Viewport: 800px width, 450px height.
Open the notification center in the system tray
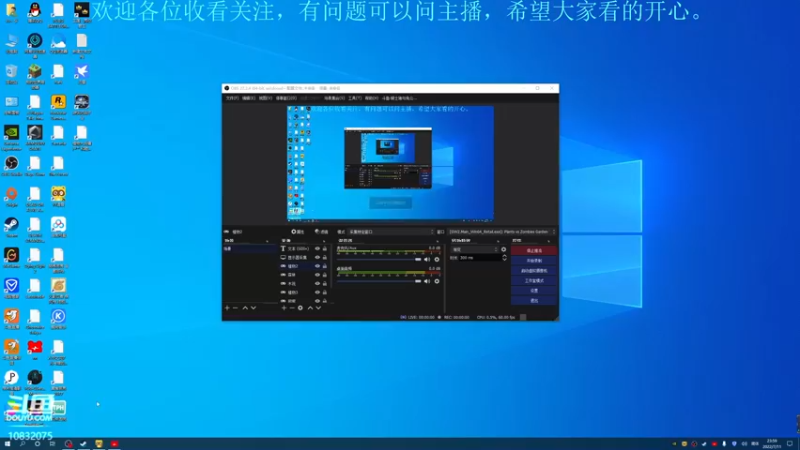click(790, 444)
